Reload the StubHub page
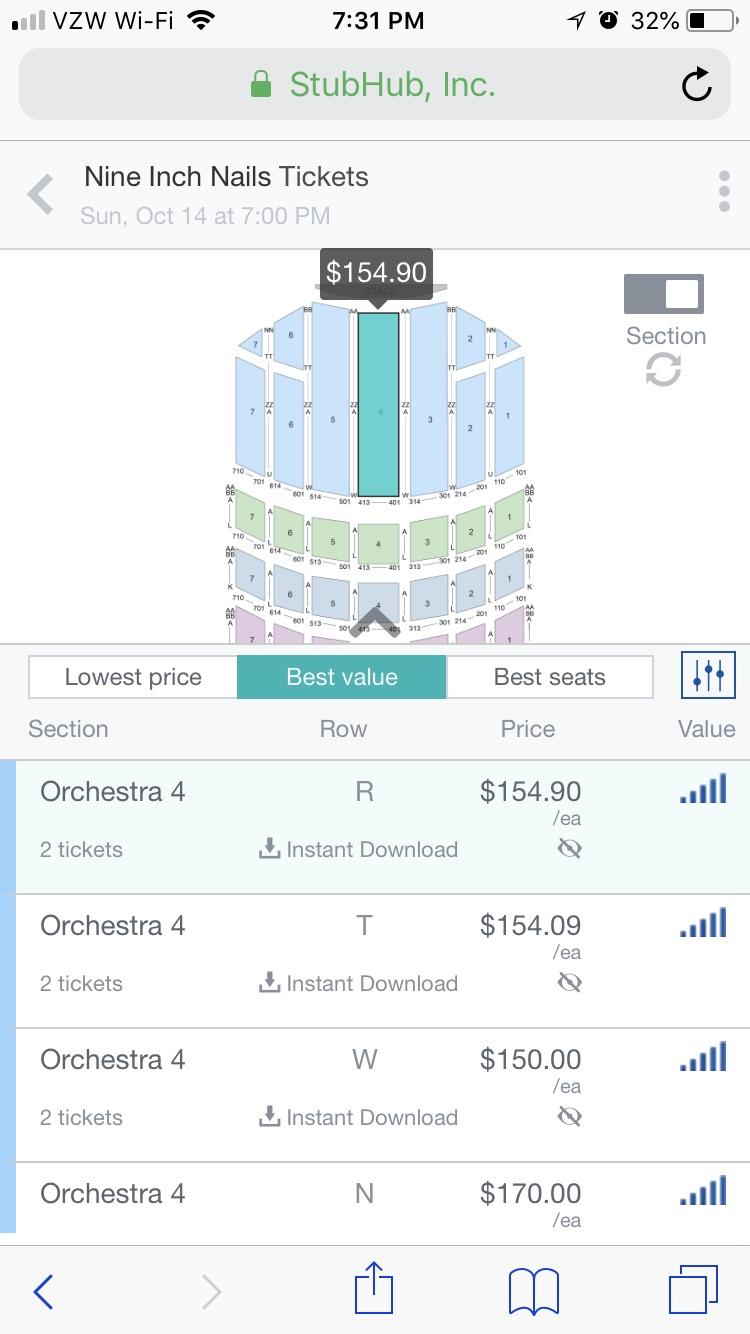 coord(697,85)
